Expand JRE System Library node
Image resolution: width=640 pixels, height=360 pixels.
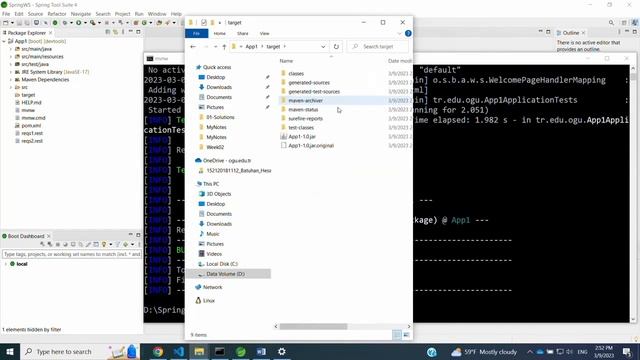tap(11, 72)
